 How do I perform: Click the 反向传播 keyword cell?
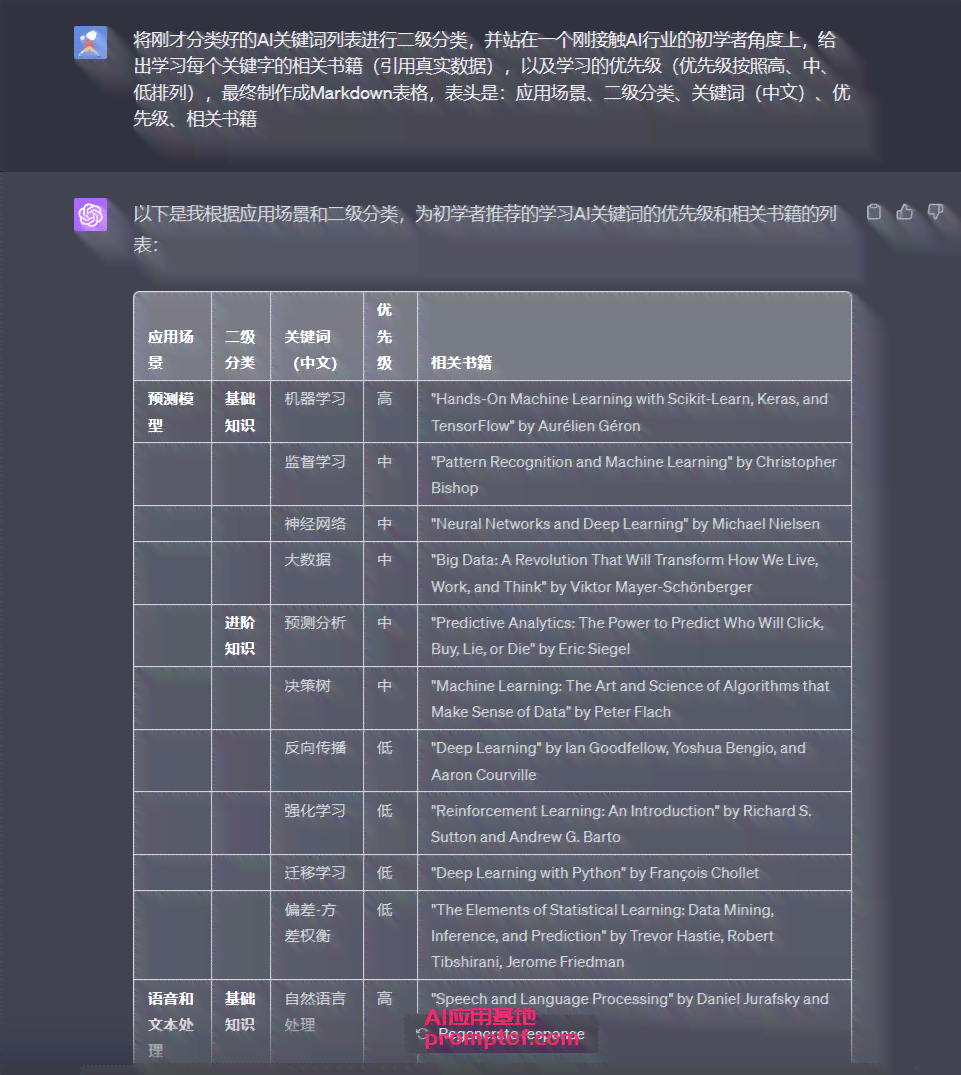[317, 761]
